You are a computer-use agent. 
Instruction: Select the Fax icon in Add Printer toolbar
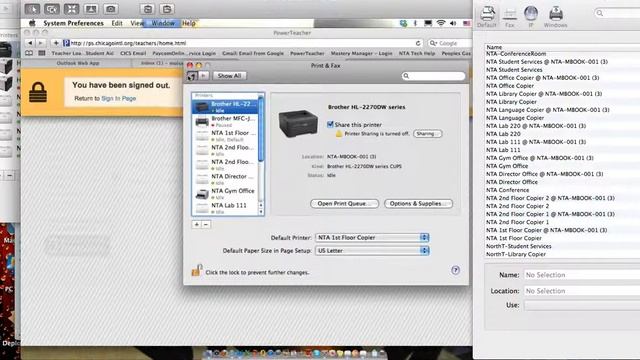tap(509, 17)
